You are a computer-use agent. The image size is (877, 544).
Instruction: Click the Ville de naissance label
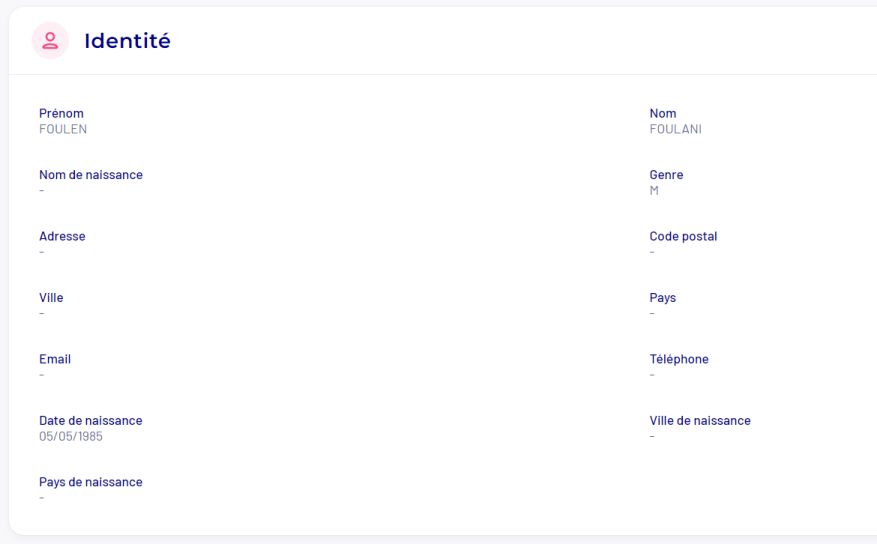(x=700, y=421)
